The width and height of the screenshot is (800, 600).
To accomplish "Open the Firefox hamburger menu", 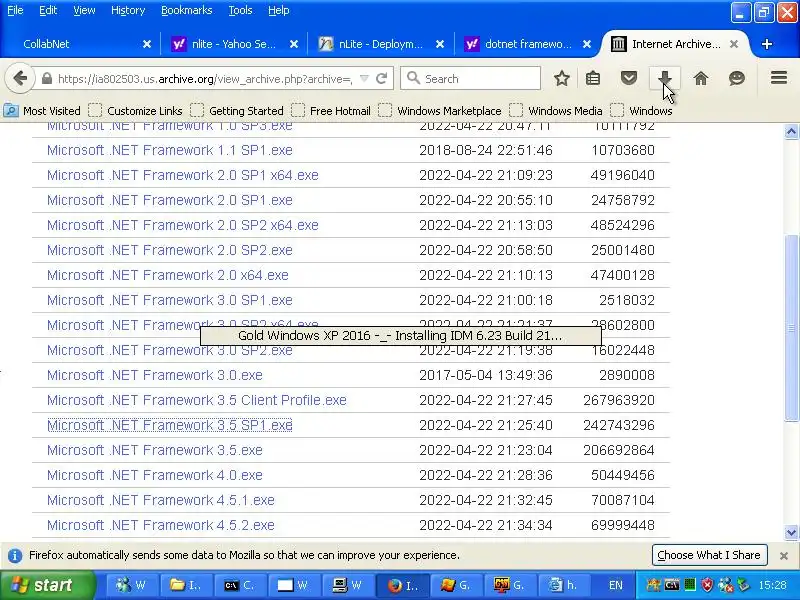I will [779, 78].
